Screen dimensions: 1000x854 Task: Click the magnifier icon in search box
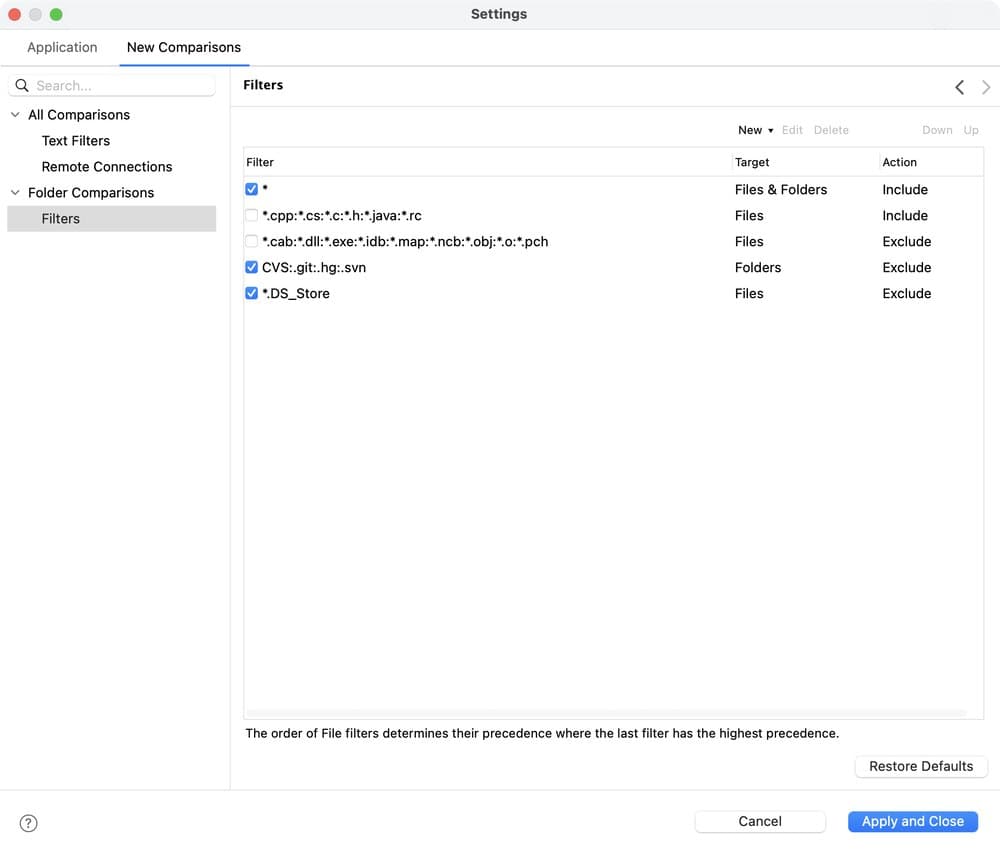click(22, 85)
